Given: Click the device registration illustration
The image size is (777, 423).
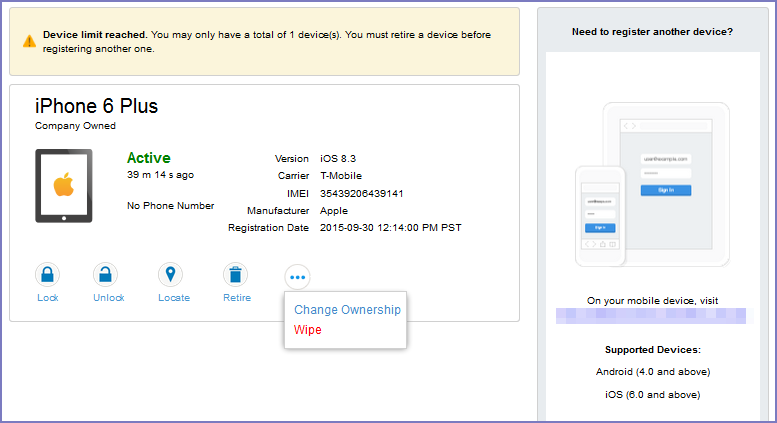Looking at the screenshot, I should pyautogui.click(x=652, y=185).
